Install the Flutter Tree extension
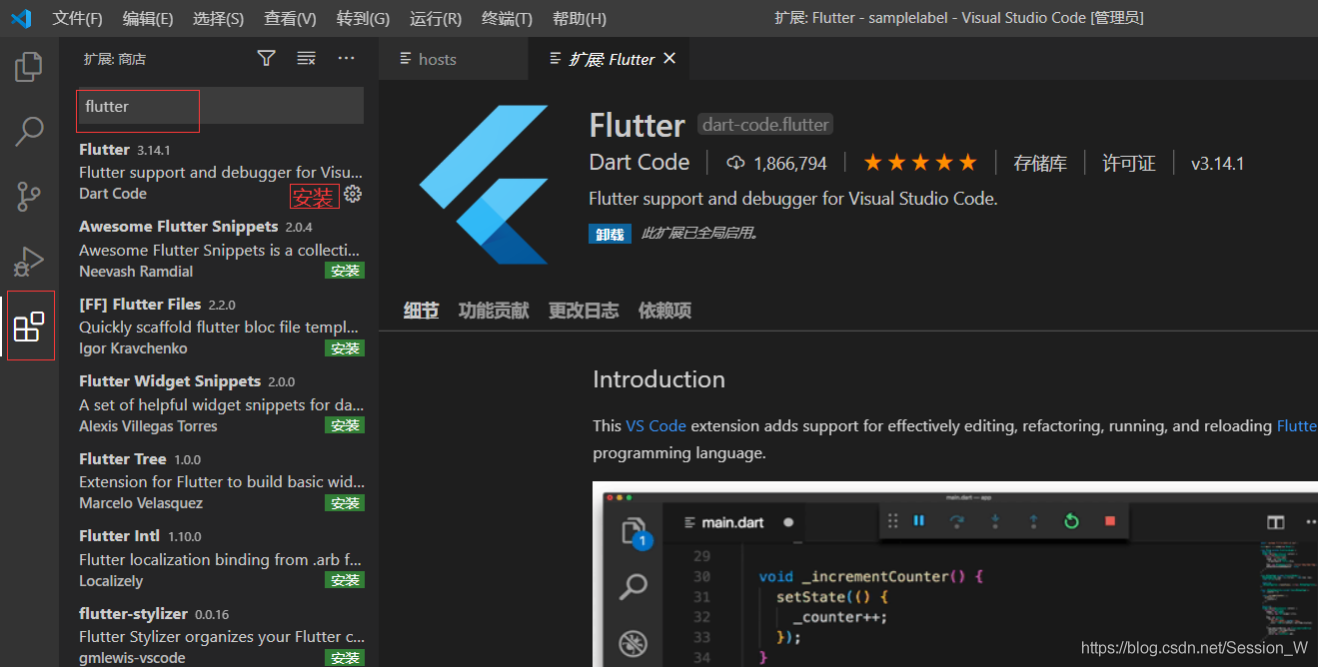Image resolution: width=1318 pixels, height=667 pixels. [x=345, y=503]
